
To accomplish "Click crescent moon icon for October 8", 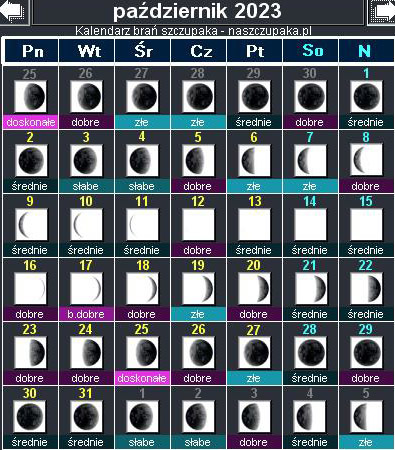I will click(366, 160).
